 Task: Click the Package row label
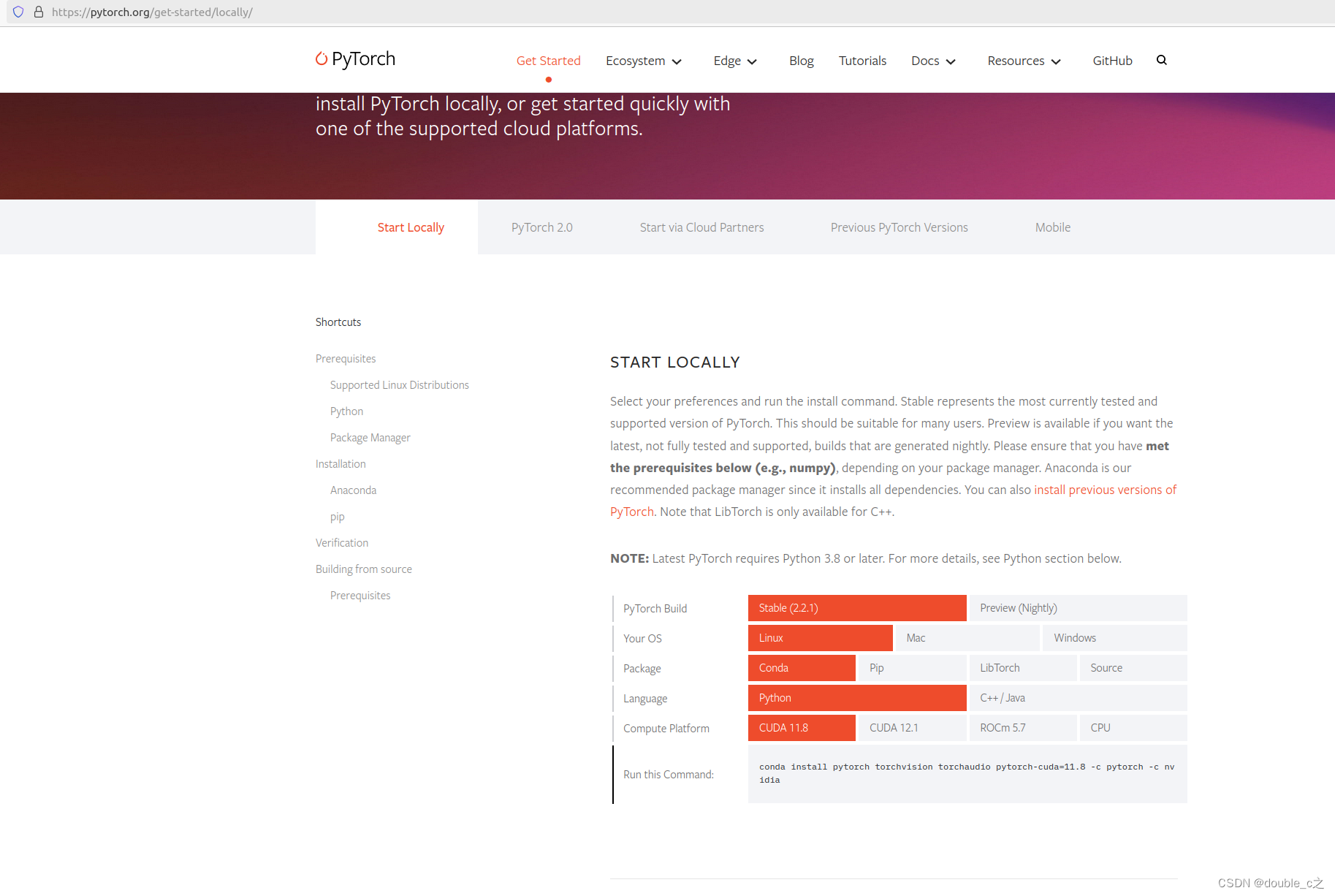642,669
